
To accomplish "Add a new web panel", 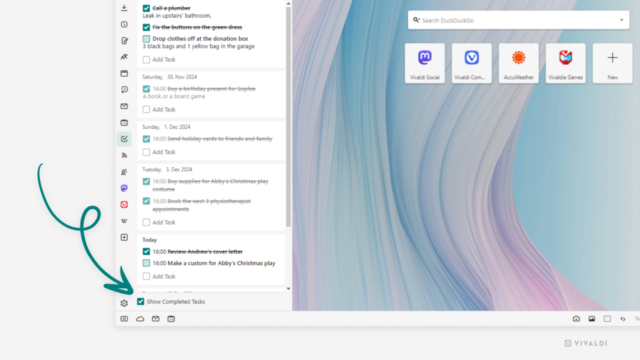I will coord(124,237).
